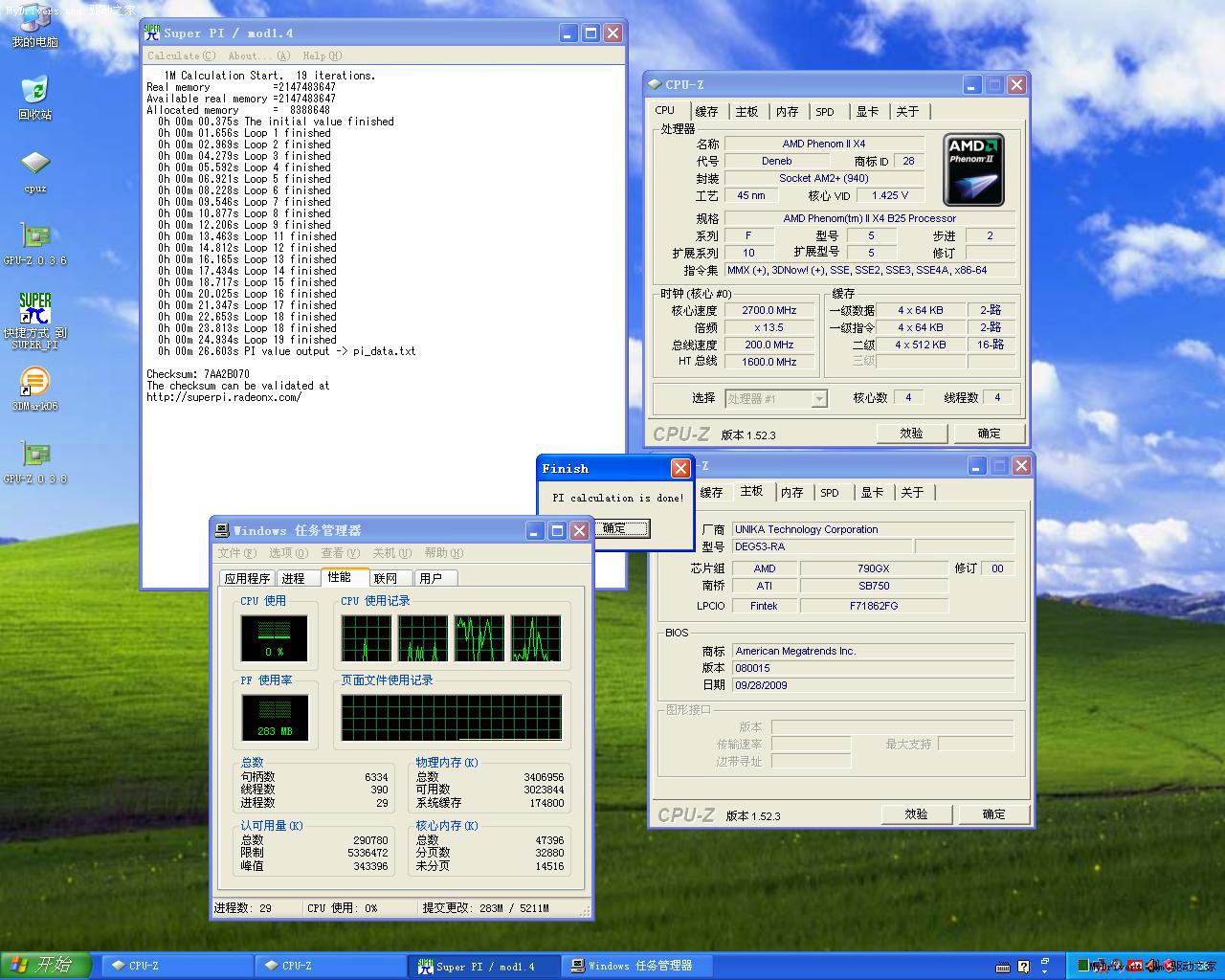Image resolution: width=1225 pixels, height=980 pixels.
Task: Open the View menu in Task Manager
Action: point(340,553)
